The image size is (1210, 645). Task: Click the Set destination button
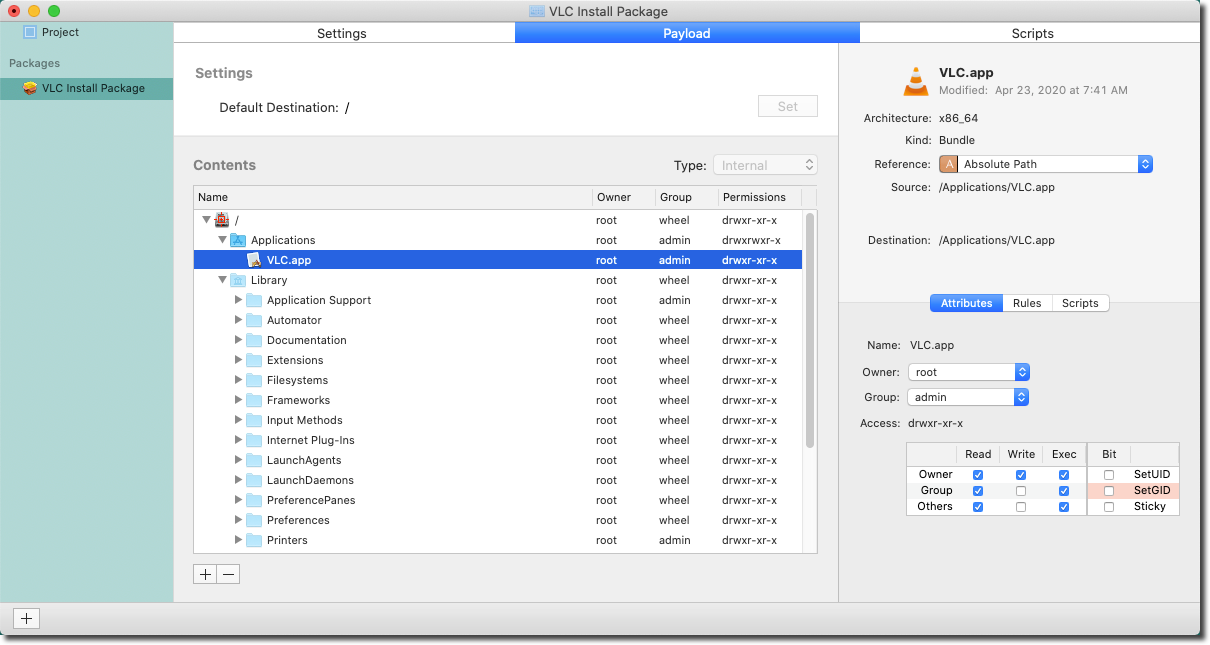(x=788, y=106)
